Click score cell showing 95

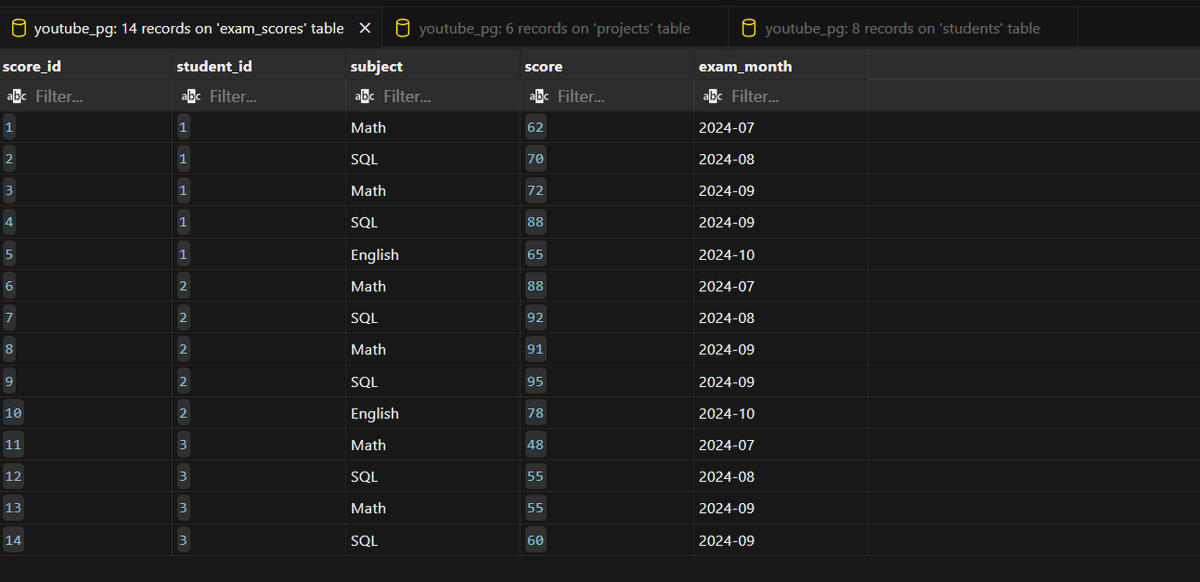tap(607, 381)
